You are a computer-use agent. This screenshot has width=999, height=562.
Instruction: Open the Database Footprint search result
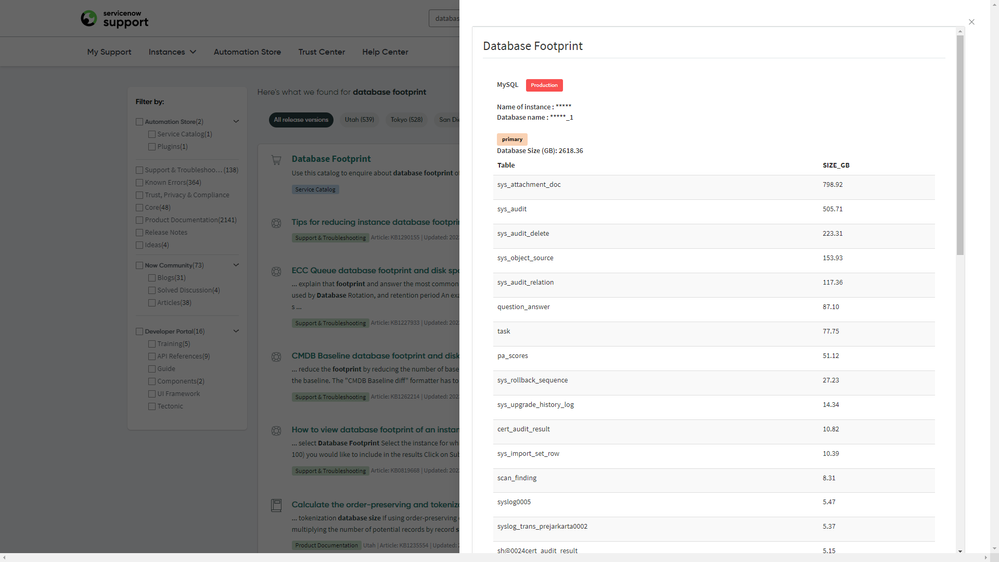pyautogui.click(x=331, y=159)
